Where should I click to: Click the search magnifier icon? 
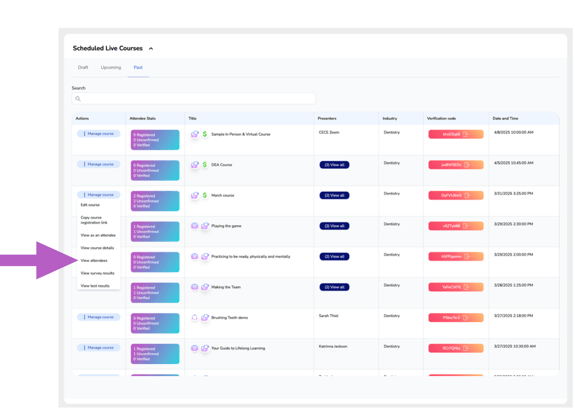[x=78, y=99]
